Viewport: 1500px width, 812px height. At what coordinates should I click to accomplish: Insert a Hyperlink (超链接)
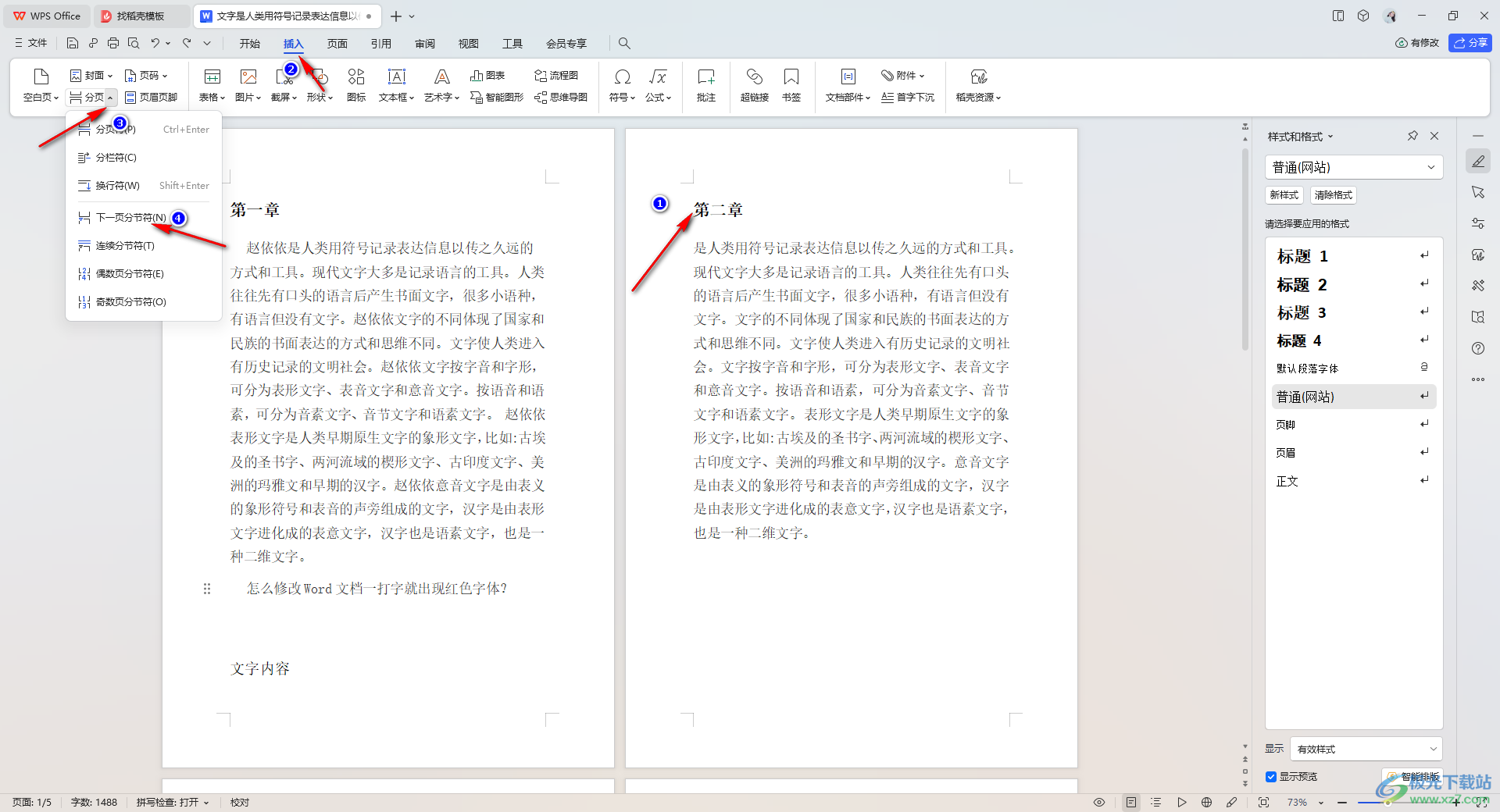pos(754,85)
